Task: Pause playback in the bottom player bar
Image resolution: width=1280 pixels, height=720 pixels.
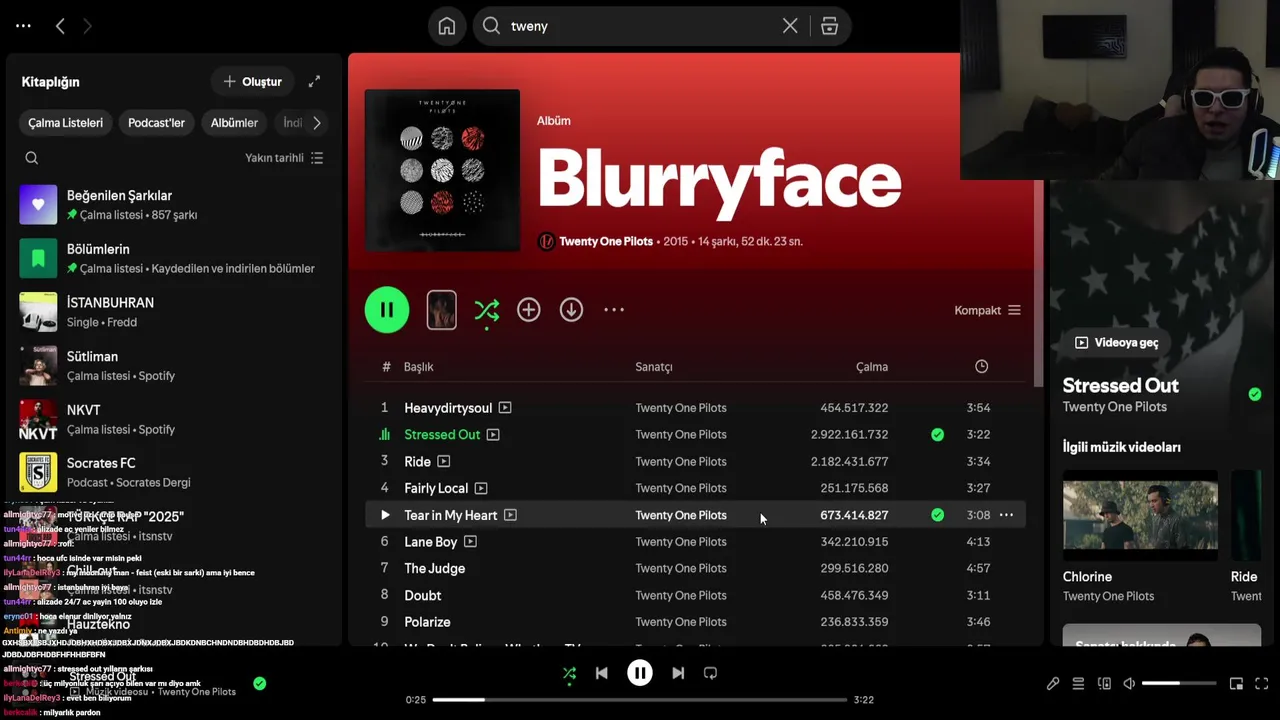Action: point(640,673)
